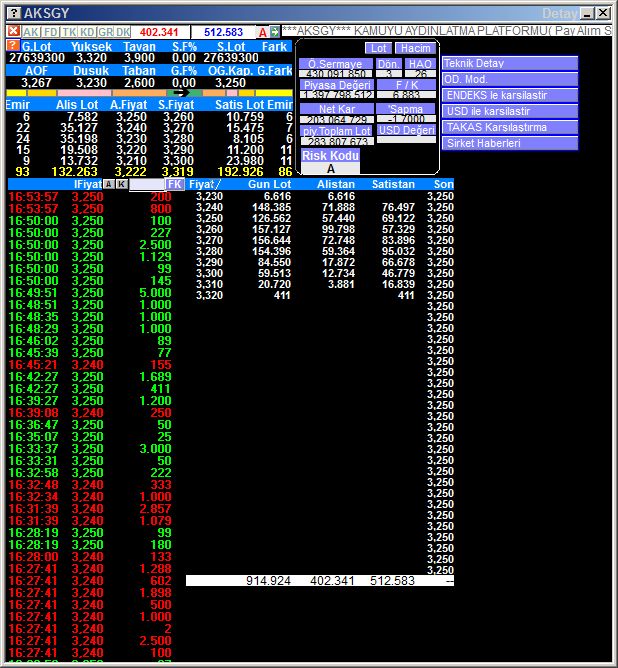Click the input field next to FK
The image size is (618, 668).
click(147, 184)
